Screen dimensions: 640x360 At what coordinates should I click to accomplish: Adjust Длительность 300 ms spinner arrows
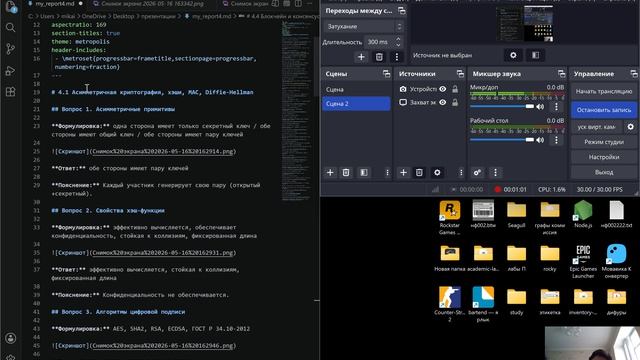click(398, 42)
